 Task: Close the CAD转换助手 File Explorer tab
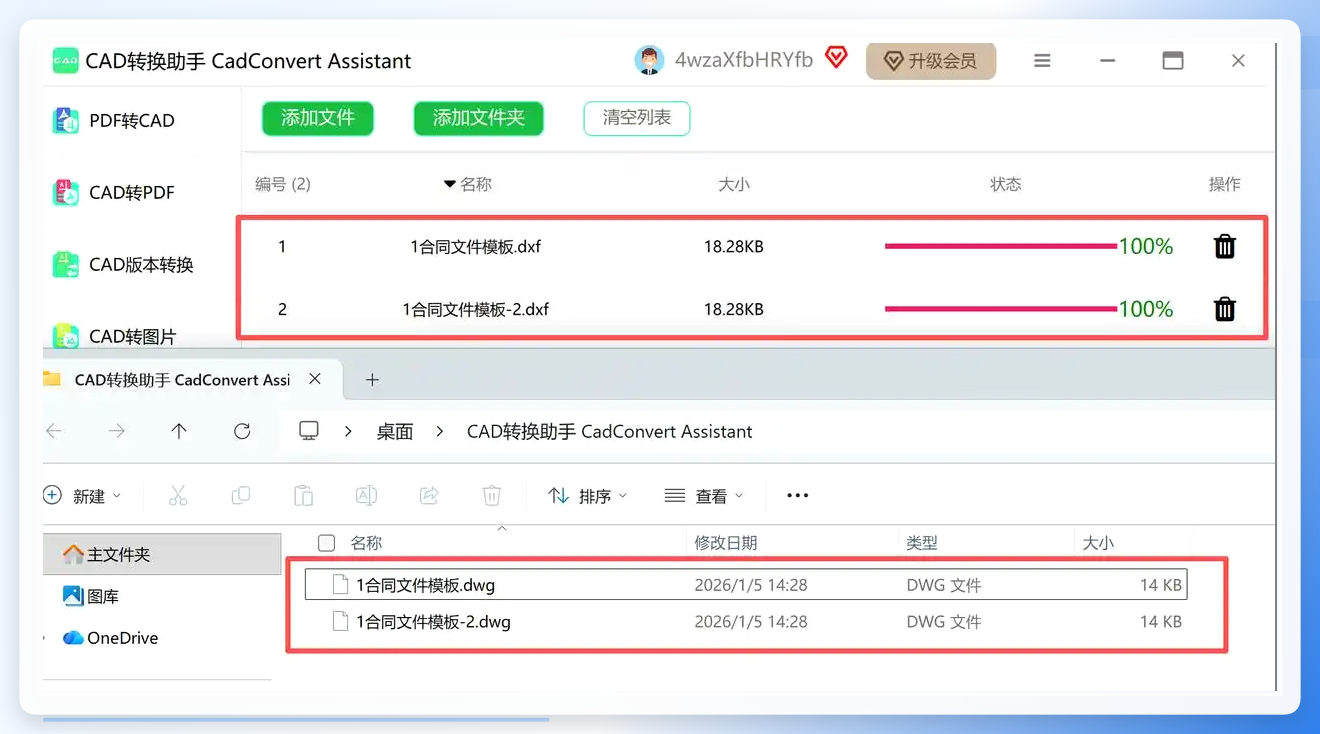pyautogui.click(x=315, y=379)
